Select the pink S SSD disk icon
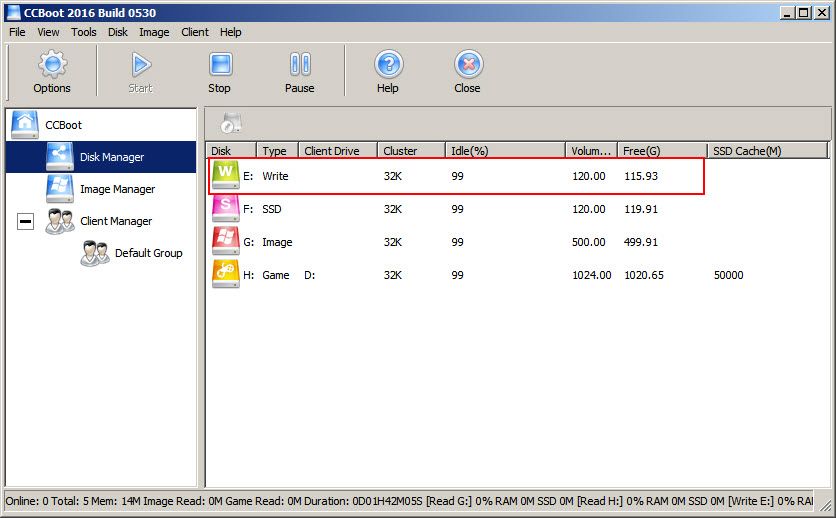 pyautogui.click(x=226, y=208)
